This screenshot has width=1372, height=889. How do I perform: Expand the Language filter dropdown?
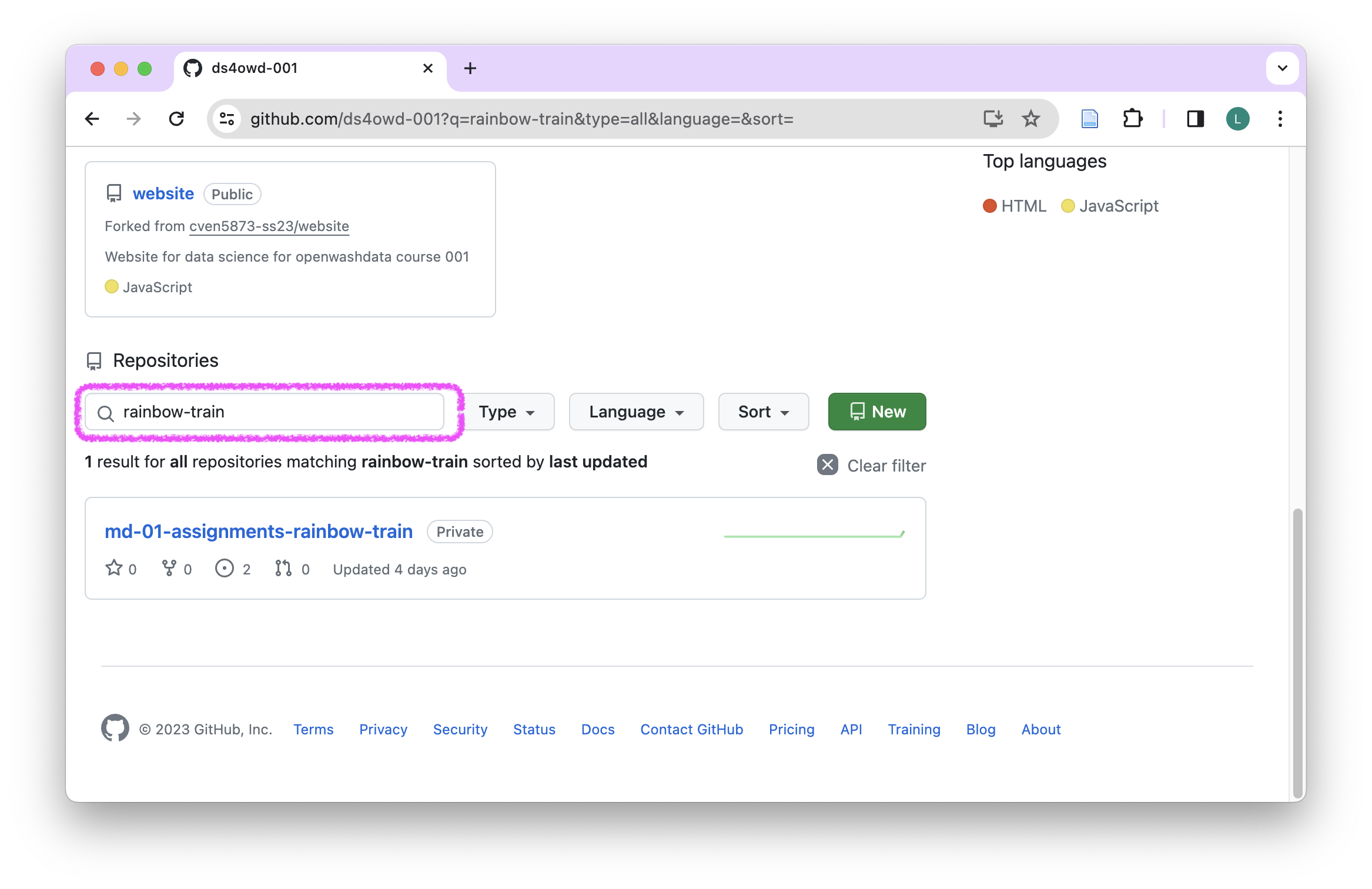(x=636, y=412)
